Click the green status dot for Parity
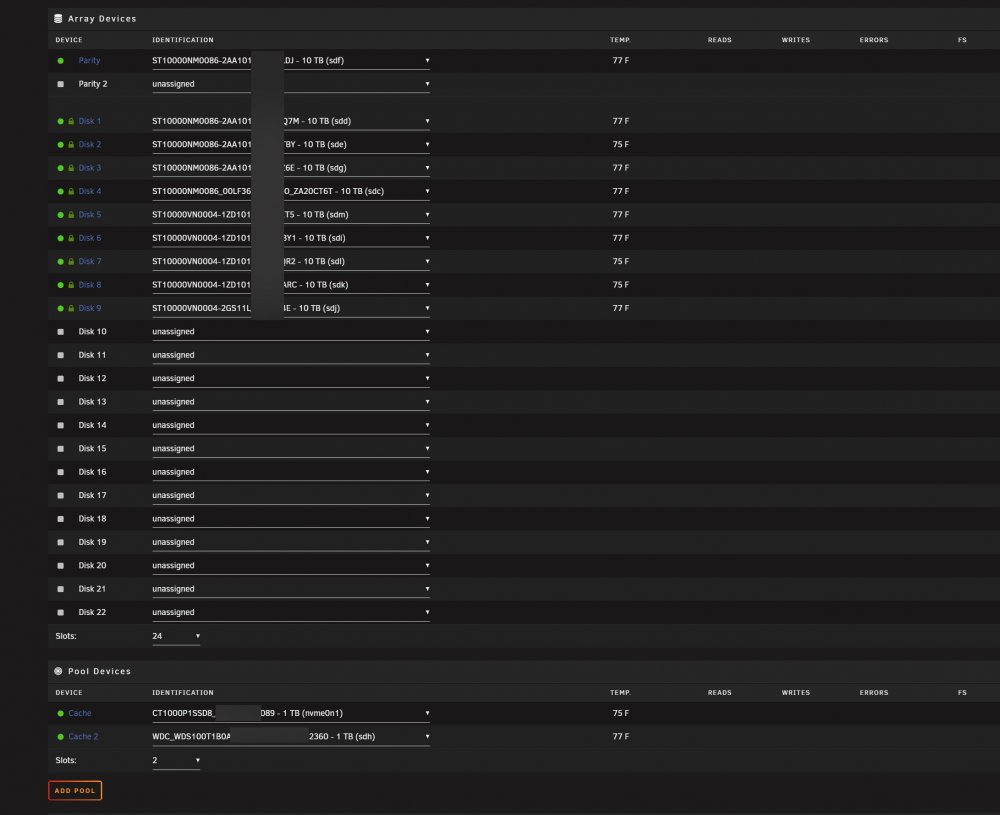The width and height of the screenshot is (1000, 815). point(61,61)
